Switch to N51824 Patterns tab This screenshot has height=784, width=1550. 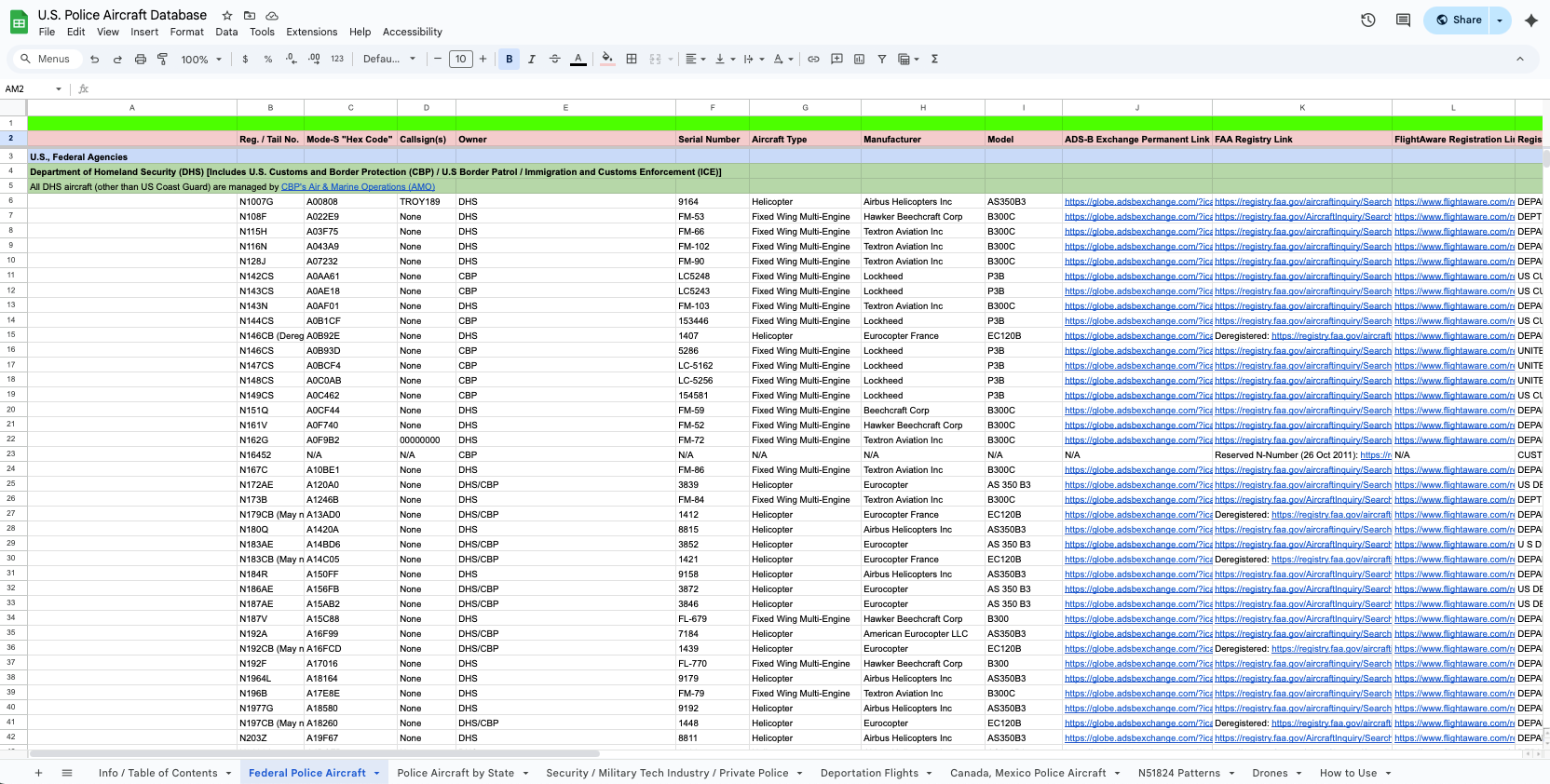point(1178,773)
